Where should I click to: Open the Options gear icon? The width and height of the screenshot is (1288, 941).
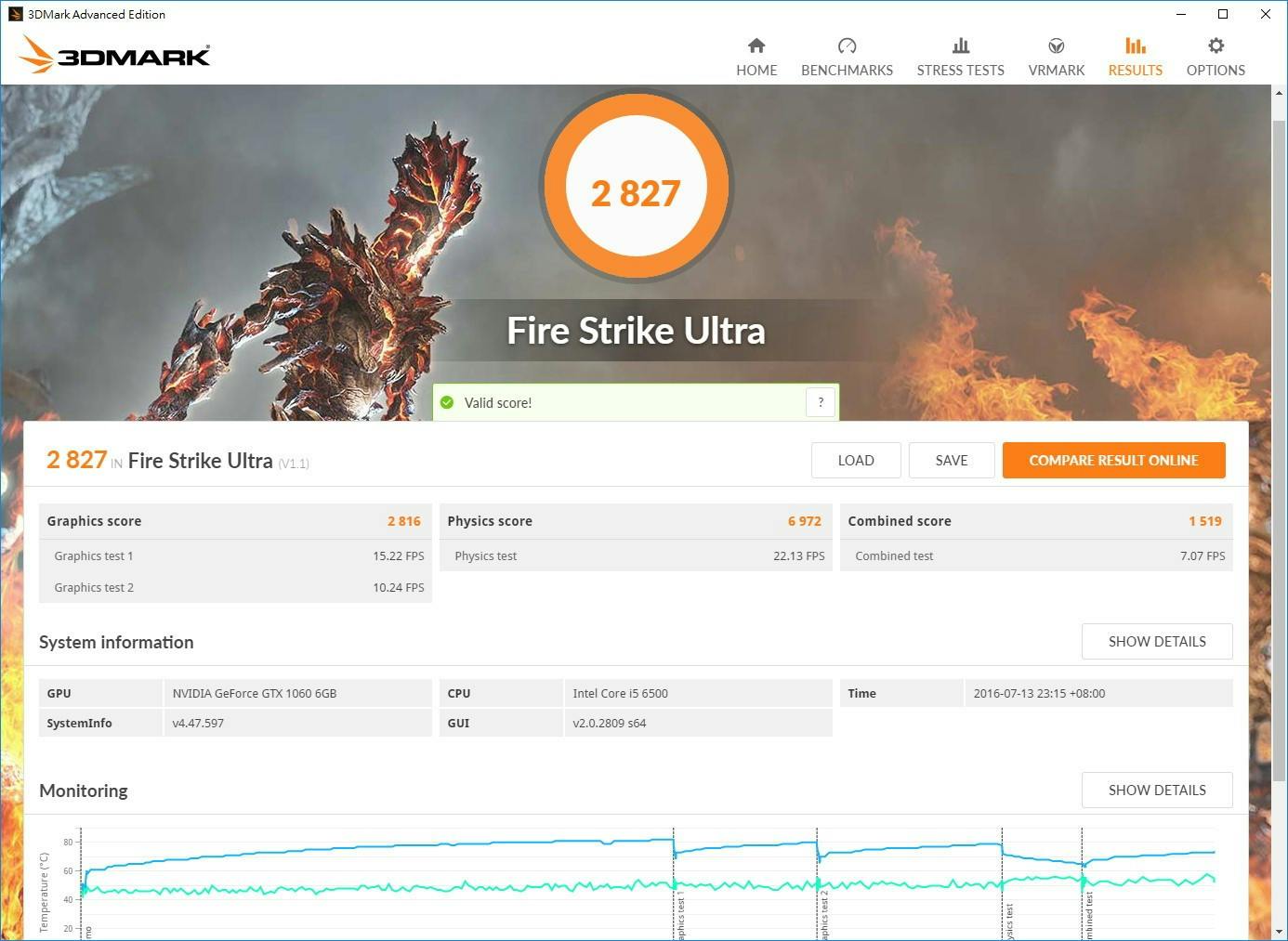[x=1216, y=46]
